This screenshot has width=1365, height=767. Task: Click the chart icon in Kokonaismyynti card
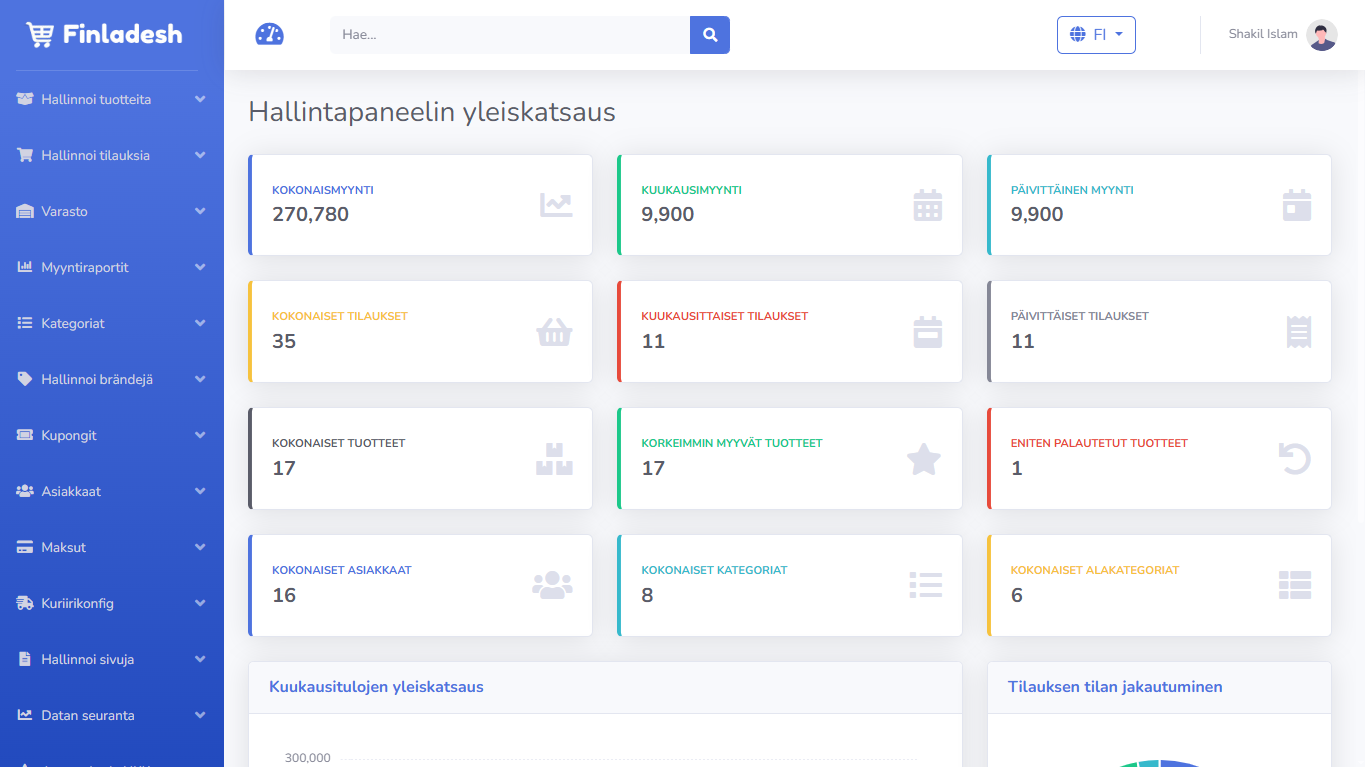pyautogui.click(x=556, y=205)
